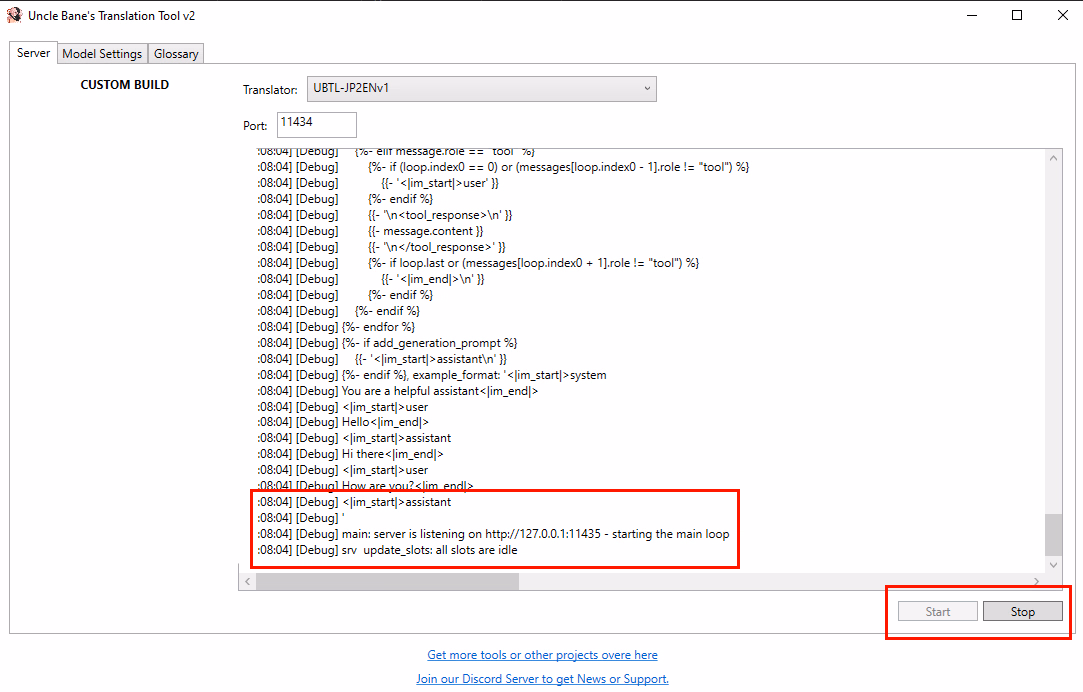Image resolution: width=1083 pixels, height=692 pixels.
Task: Click the Uncle Bane app icon in title bar
Action: (14, 15)
